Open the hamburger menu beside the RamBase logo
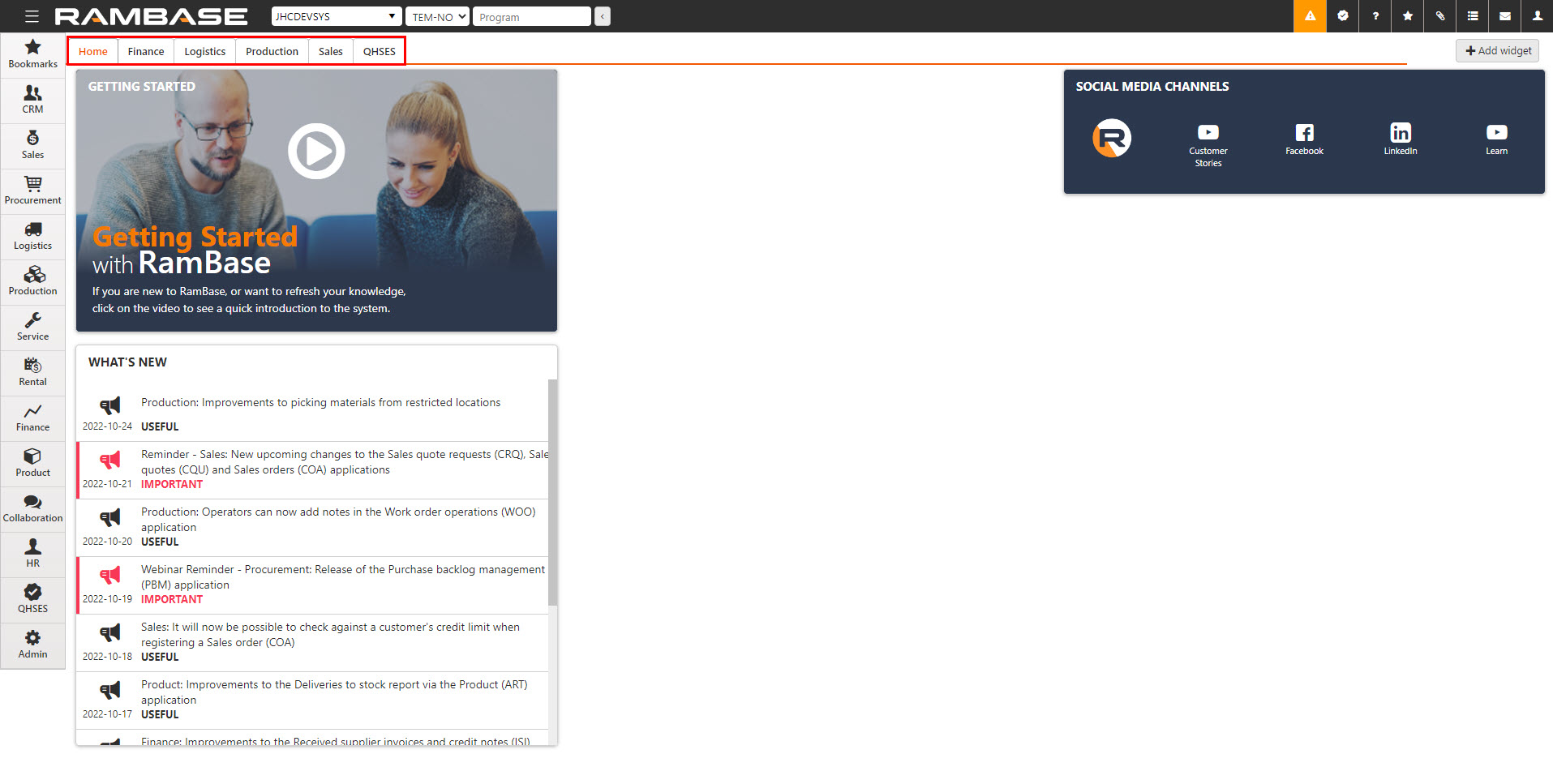 (x=32, y=16)
